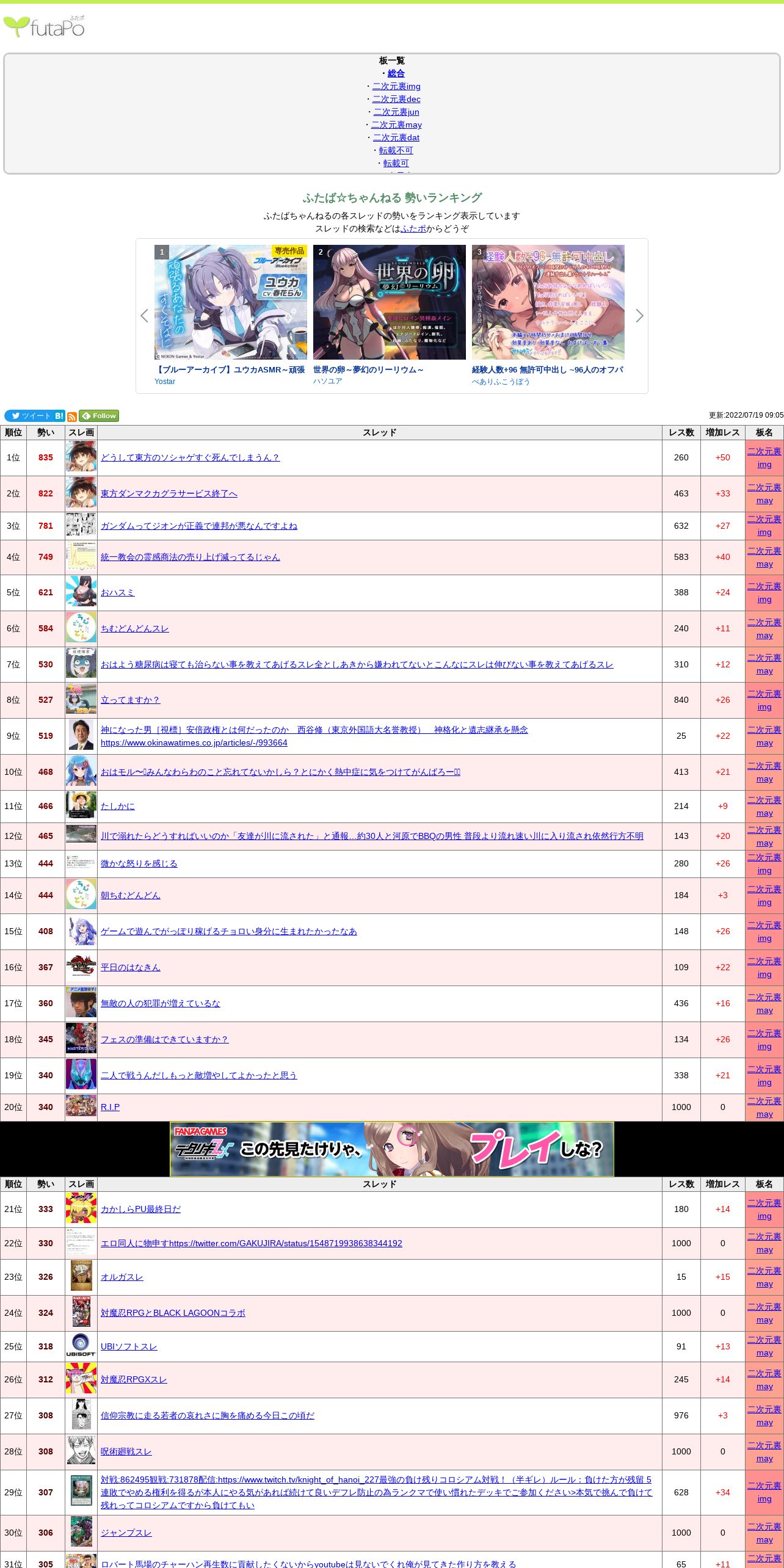Click the ふたポ search link
The image size is (784, 1568).
coord(413,228)
